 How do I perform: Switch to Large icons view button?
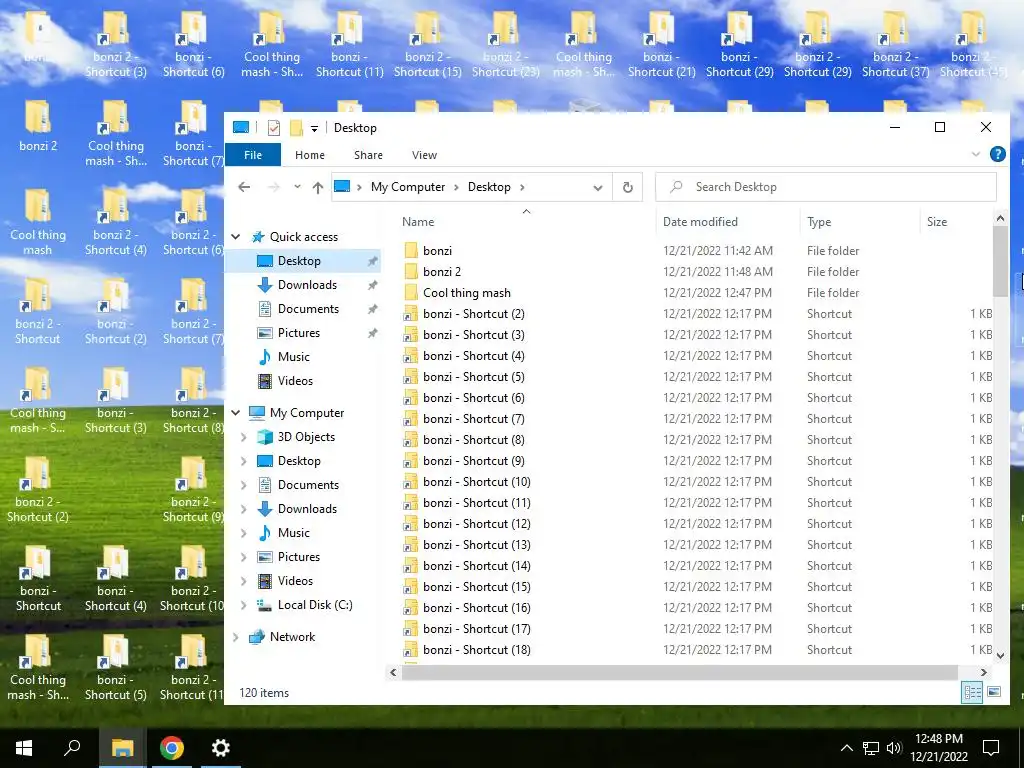coord(994,692)
